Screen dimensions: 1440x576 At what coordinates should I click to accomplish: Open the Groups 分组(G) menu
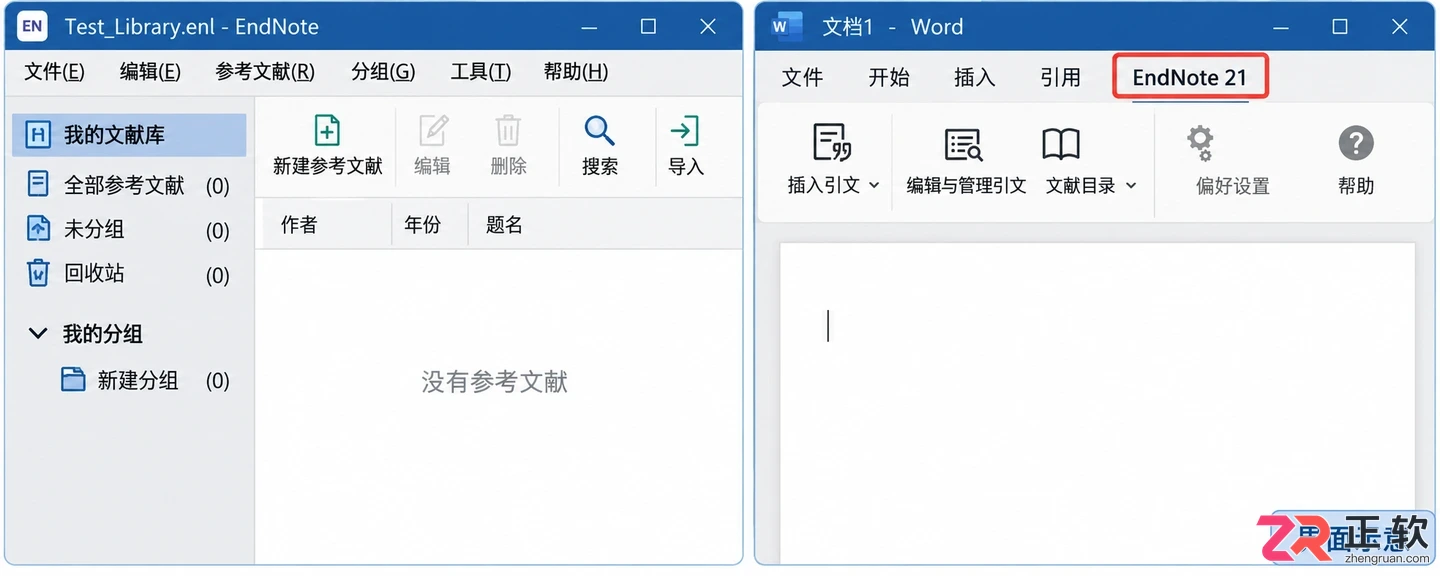(x=383, y=72)
